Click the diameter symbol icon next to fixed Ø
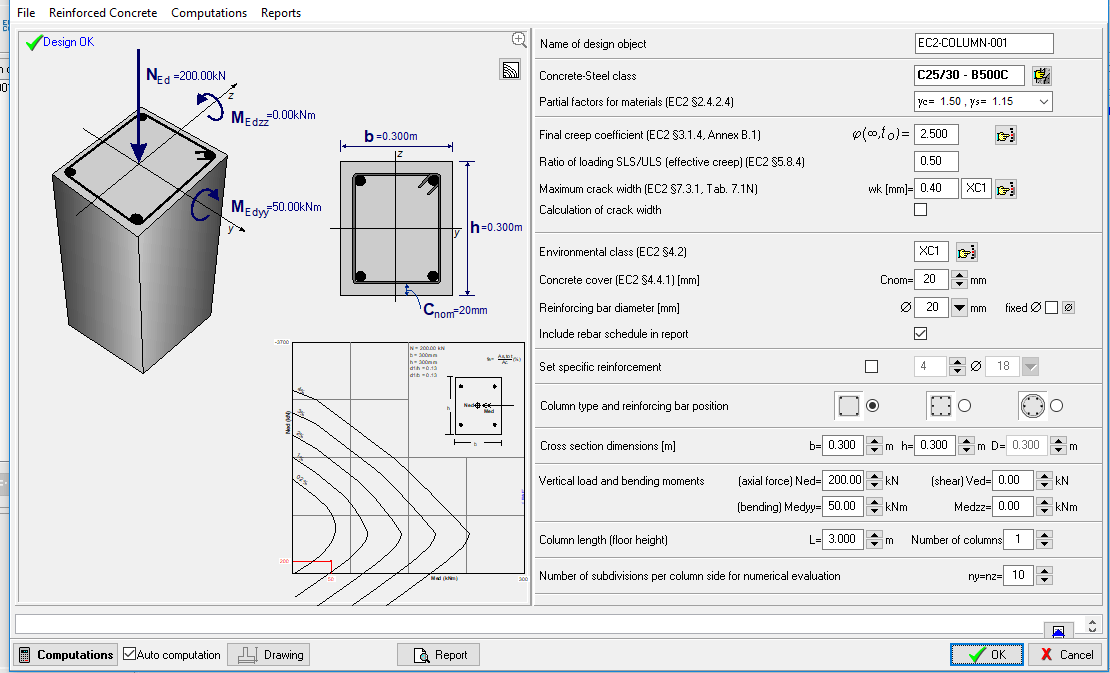 tap(1069, 308)
